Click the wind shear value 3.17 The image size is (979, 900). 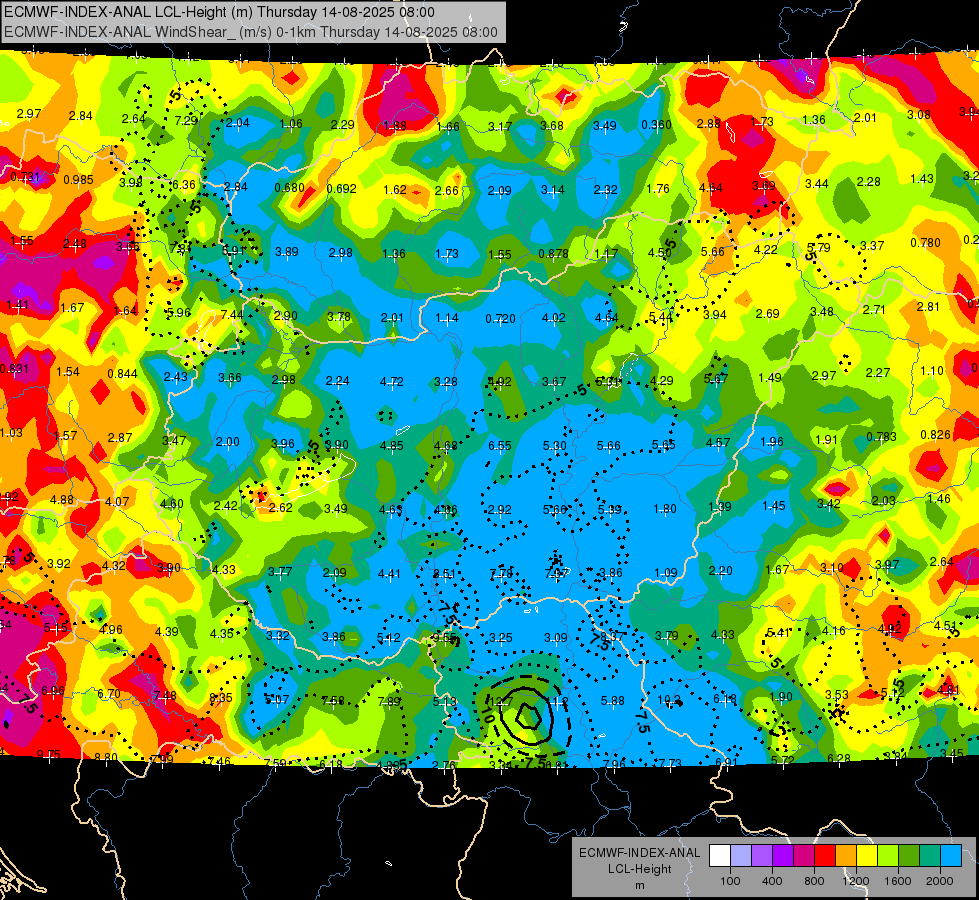click(x=499, y=127)
